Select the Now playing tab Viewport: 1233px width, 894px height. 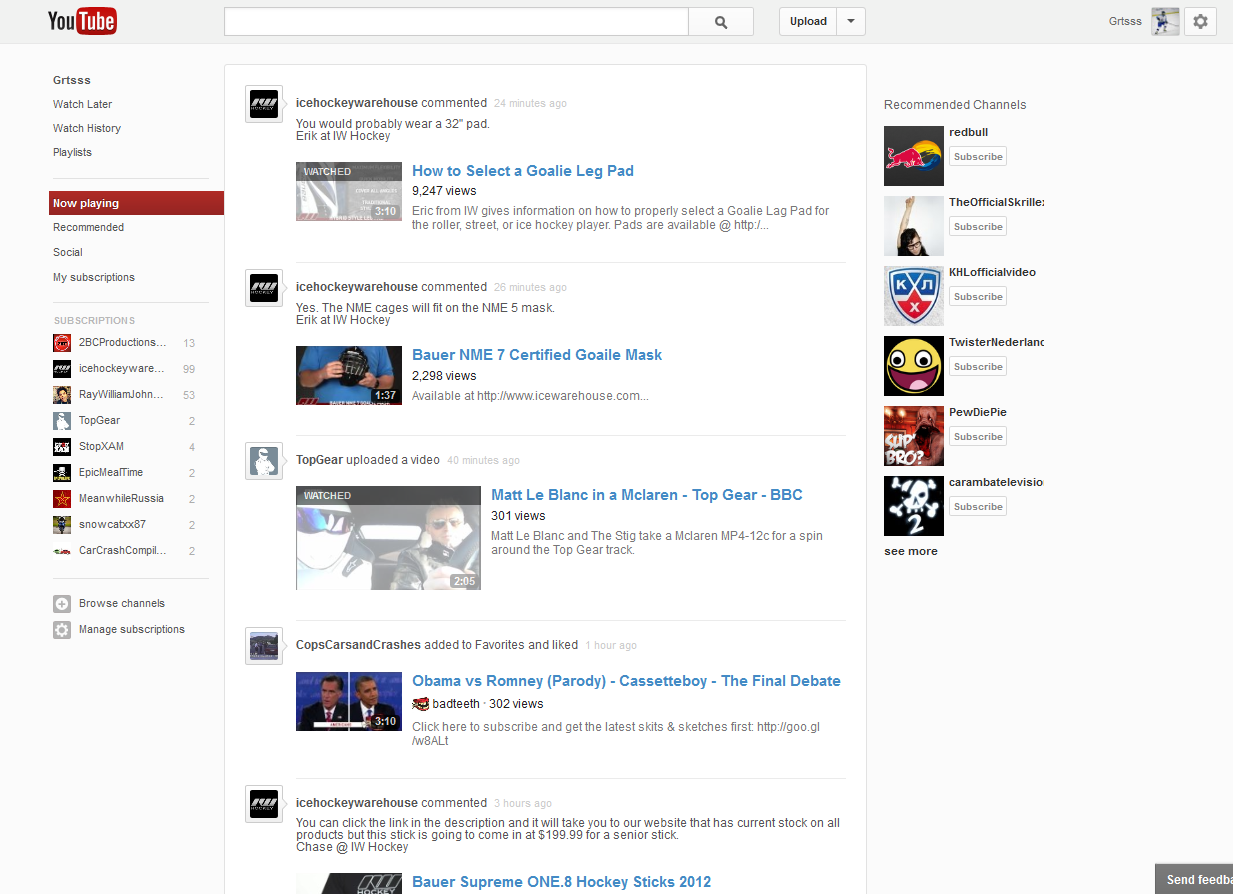click(x=137, y=203)
